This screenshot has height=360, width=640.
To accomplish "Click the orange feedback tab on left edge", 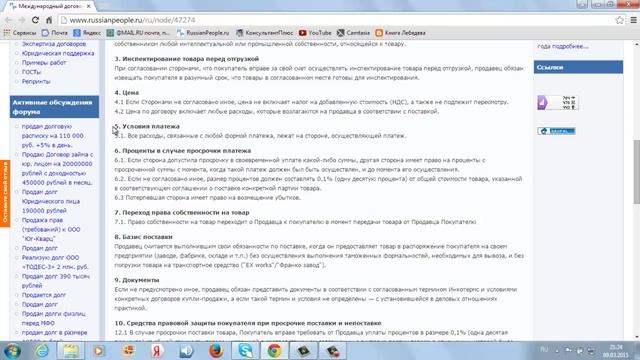I will point(5,193).
